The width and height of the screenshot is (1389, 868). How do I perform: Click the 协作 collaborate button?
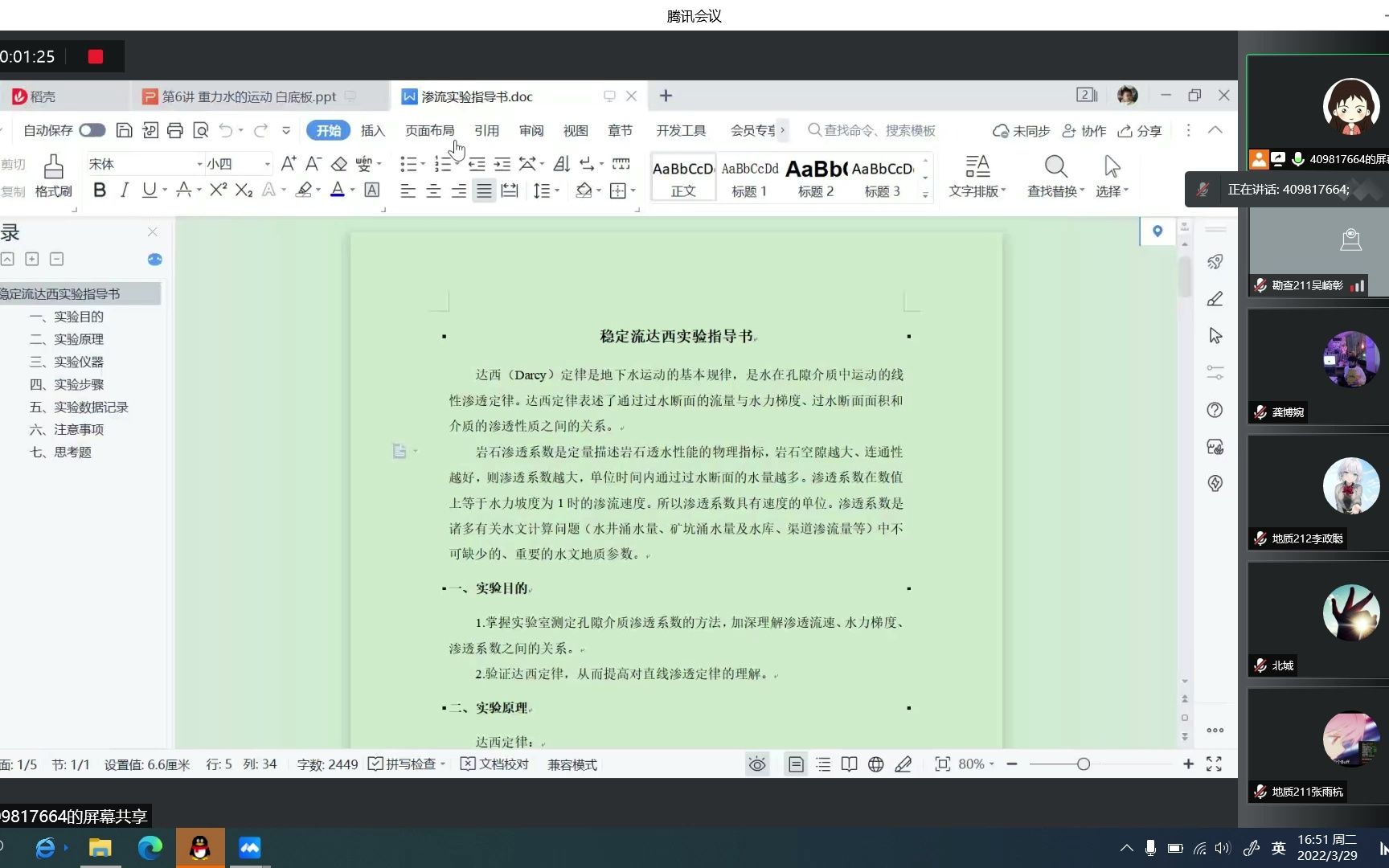click(1084, 130)
